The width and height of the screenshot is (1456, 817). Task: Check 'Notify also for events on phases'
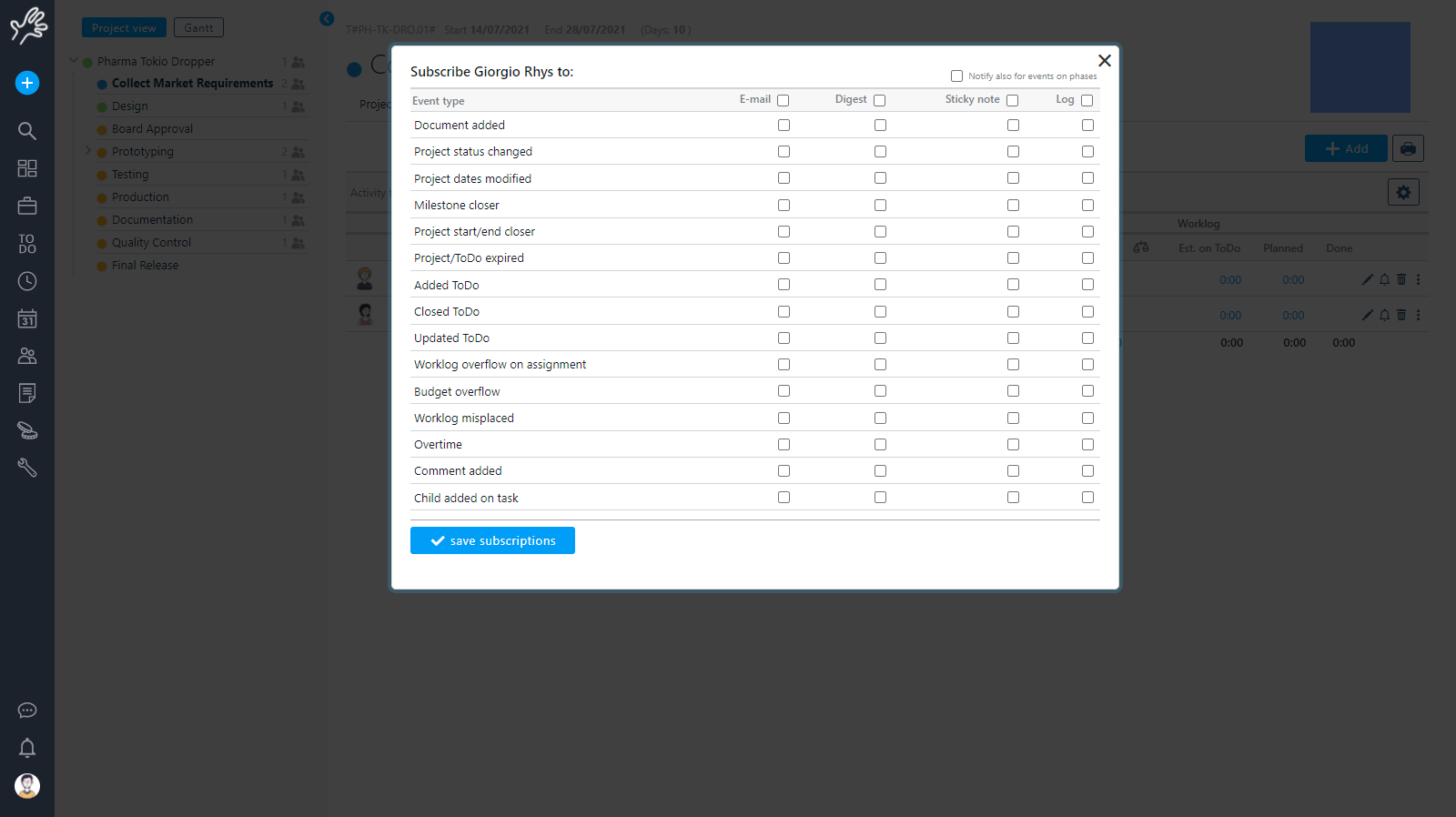(956, 76)
